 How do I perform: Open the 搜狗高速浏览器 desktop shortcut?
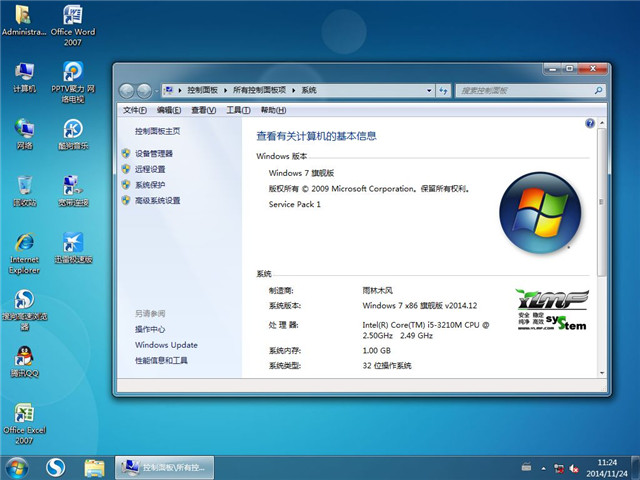pyautogui.click(x=24, y=310)
